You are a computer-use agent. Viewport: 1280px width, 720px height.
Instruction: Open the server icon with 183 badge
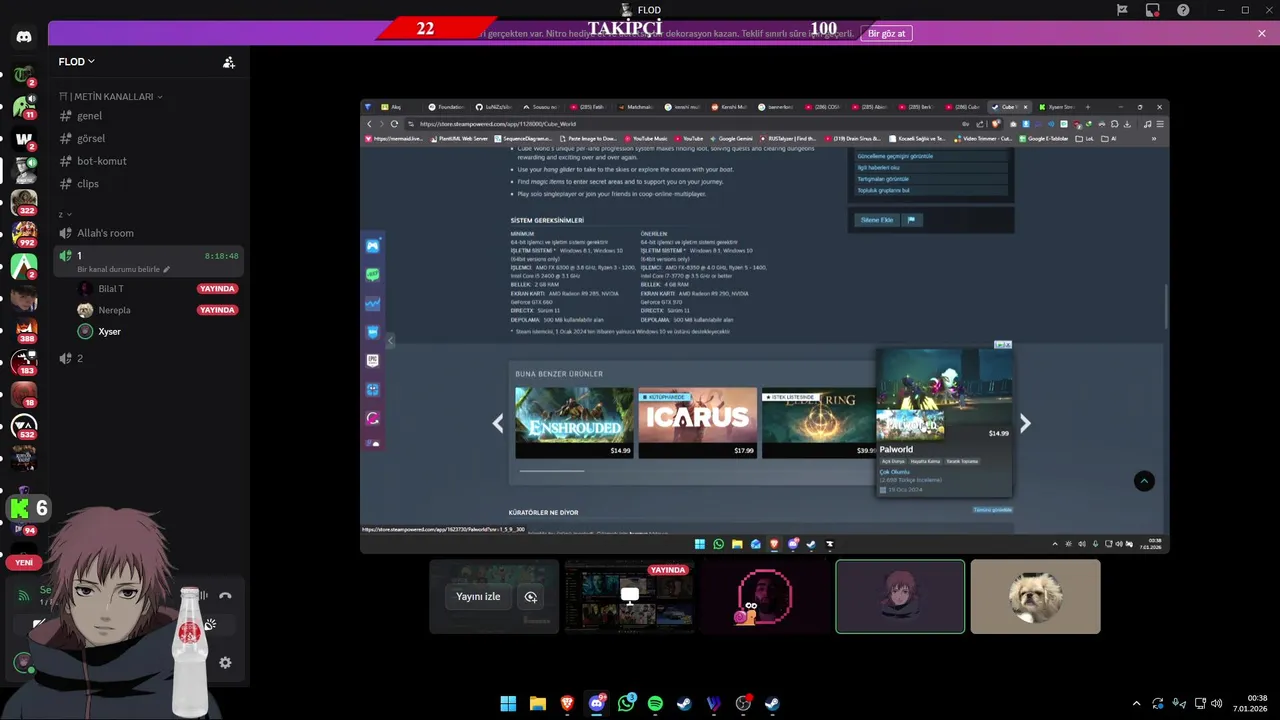click(24, 362)
